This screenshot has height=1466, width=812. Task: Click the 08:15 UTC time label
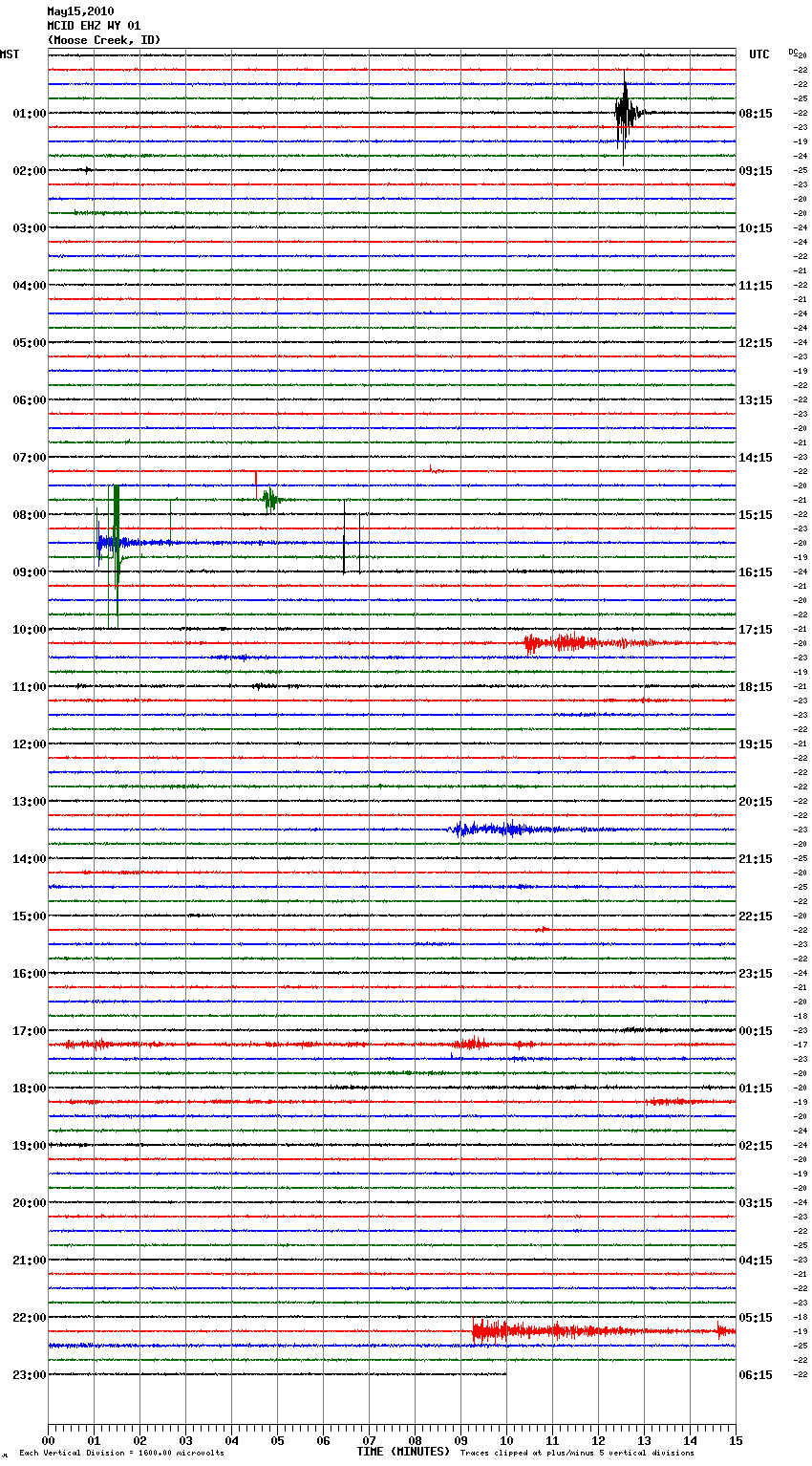(x=756, y=114)
